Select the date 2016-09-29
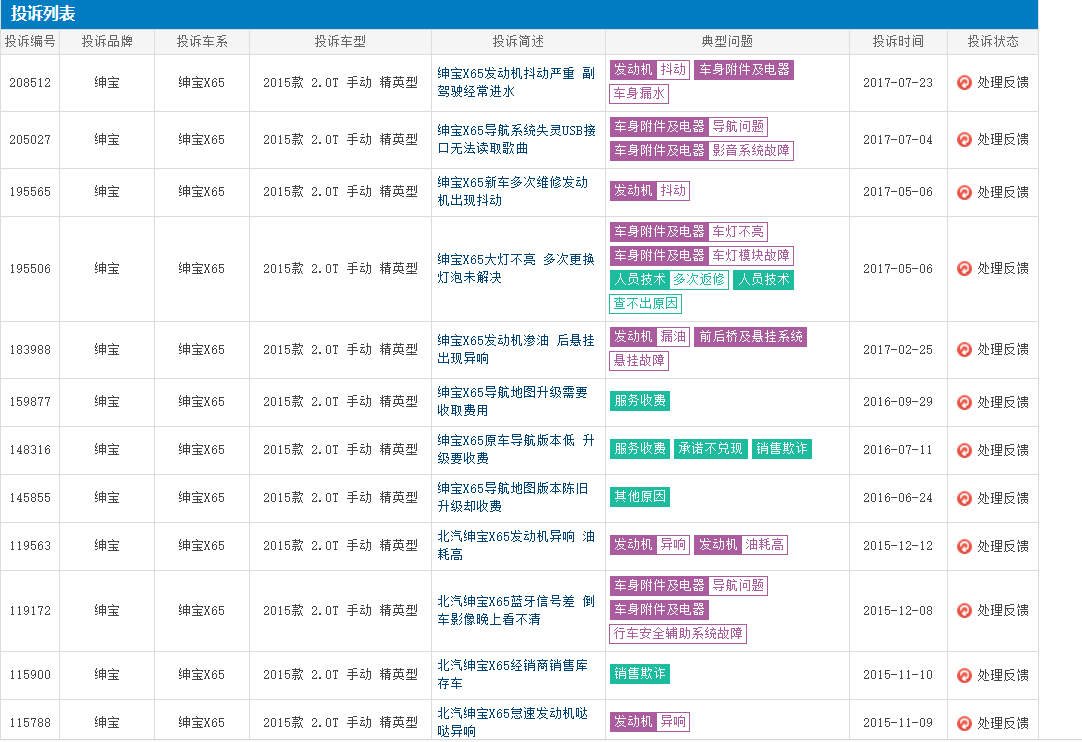 pos(898,402)
